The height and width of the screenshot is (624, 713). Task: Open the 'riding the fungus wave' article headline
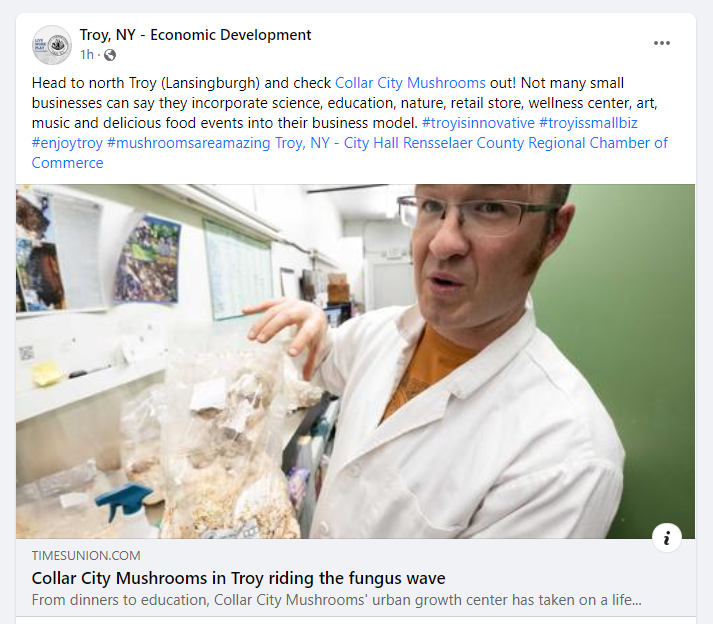pyautogui.click(x=238, y=579)
